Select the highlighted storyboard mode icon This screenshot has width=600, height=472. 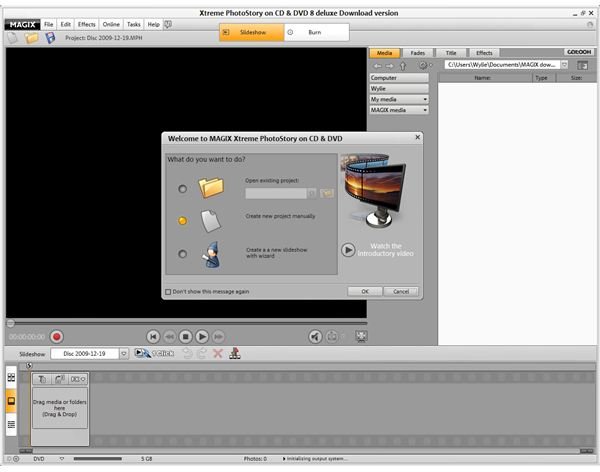[11, 401]
